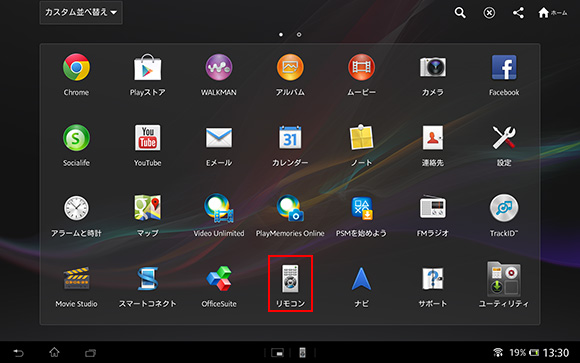Tap the search magnifier icon
This screenshot has height=363, width=580.
point(460,13)
